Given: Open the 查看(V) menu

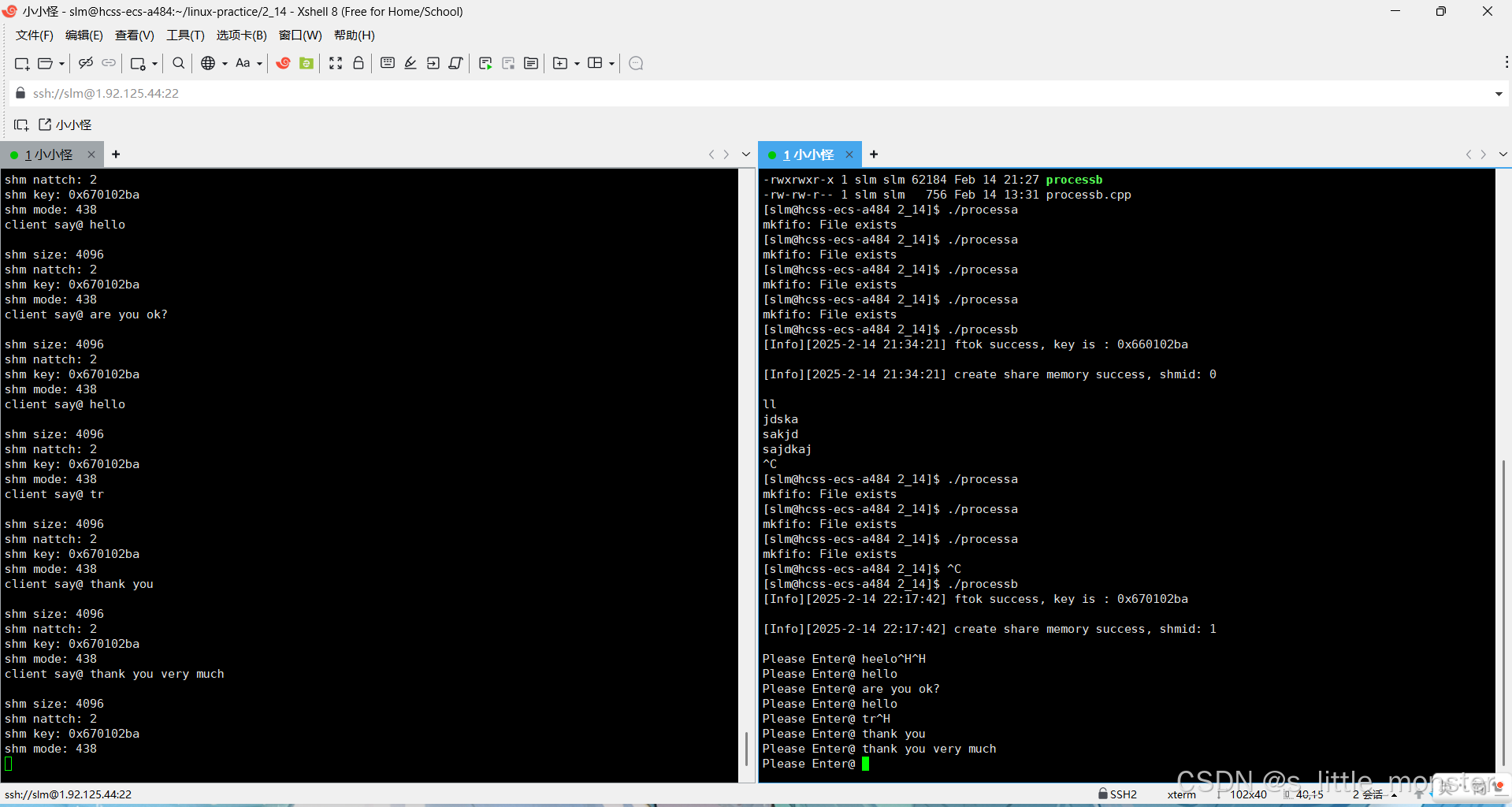Looking at the screenshot, I should pos(134,35).
